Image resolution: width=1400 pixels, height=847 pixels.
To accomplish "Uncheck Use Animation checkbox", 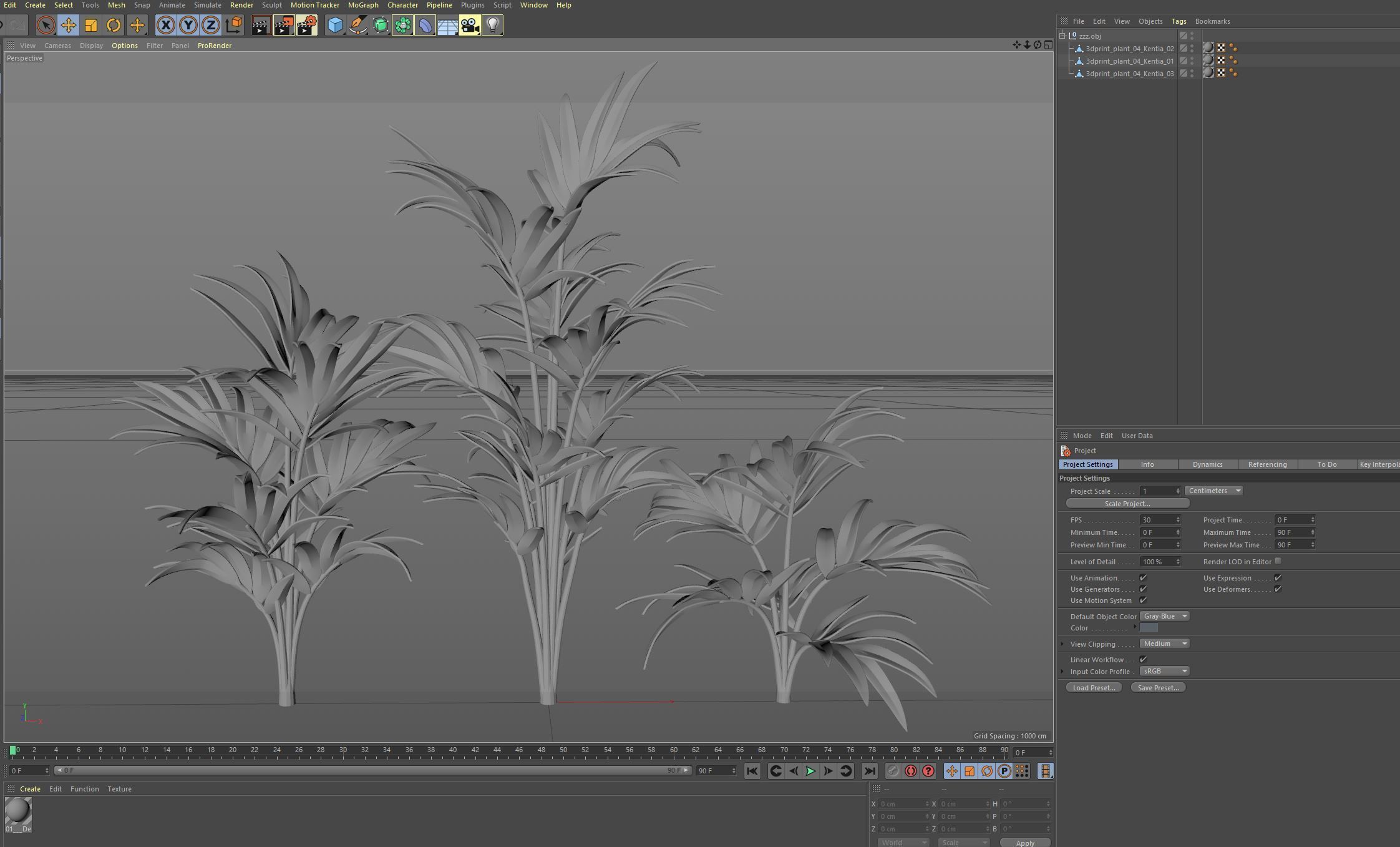I will pyautogui.click(x=1143, y=578).
